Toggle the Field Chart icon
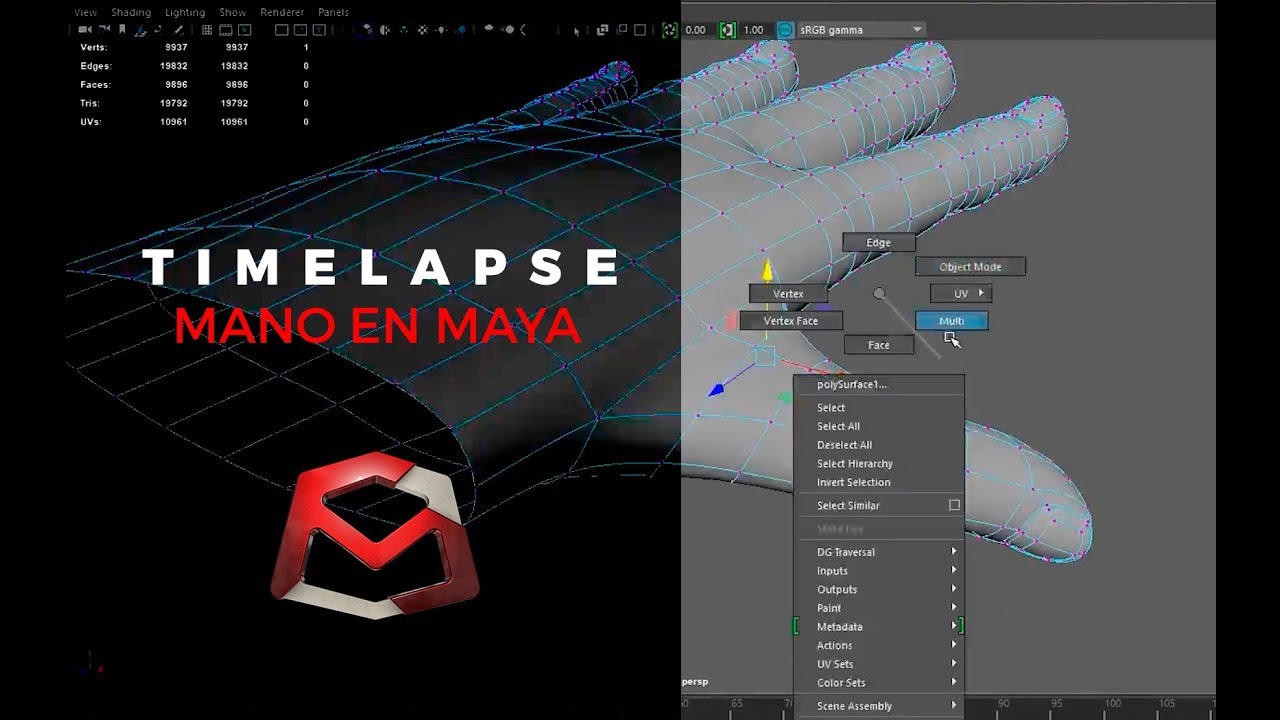The height and width of the screenshot is (720, 1280). pos(300,30)
